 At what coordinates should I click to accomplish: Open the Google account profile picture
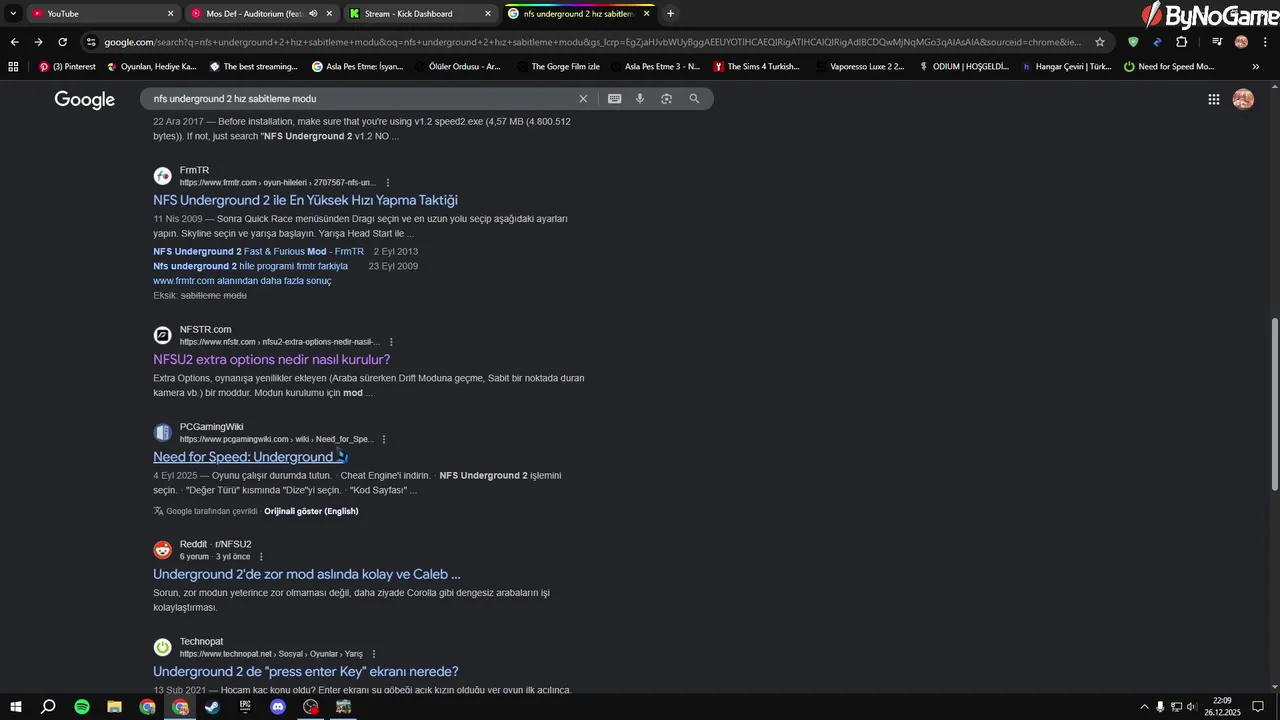pyautogui.click(x=1243, y=99)
